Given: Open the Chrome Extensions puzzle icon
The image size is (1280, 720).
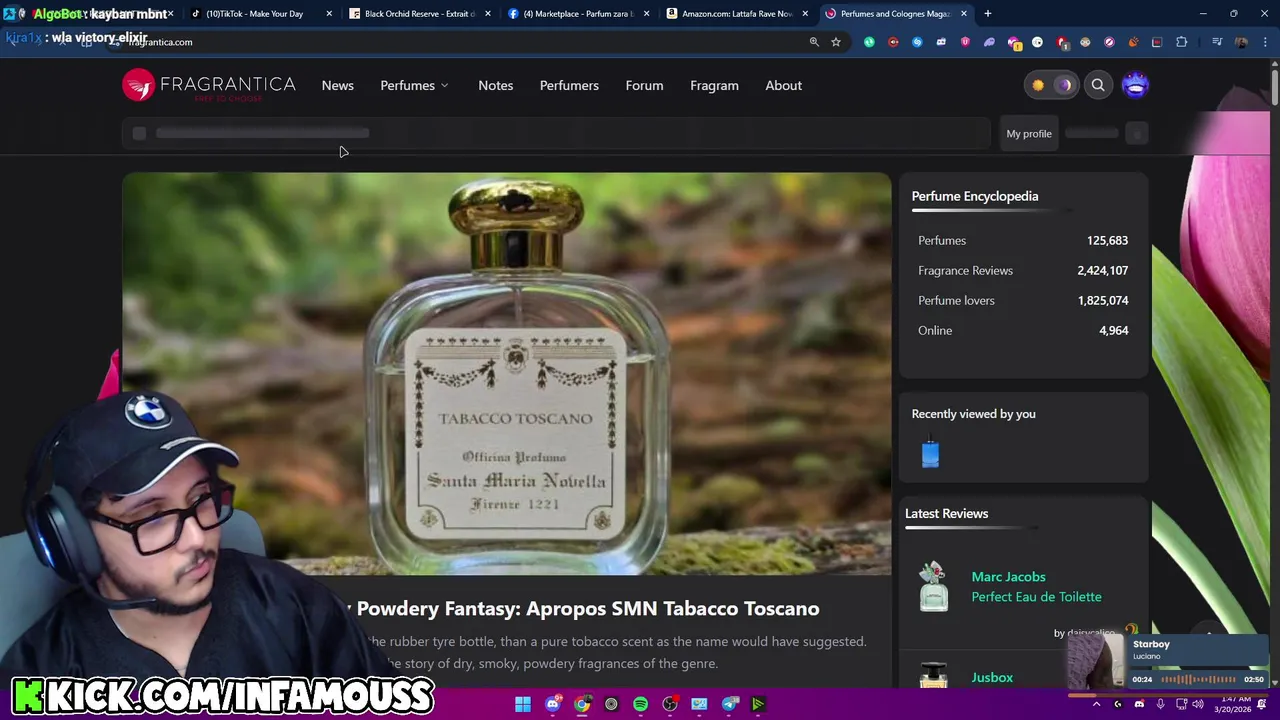Looking at the screenshot, I should click(x=1182, y=42).
